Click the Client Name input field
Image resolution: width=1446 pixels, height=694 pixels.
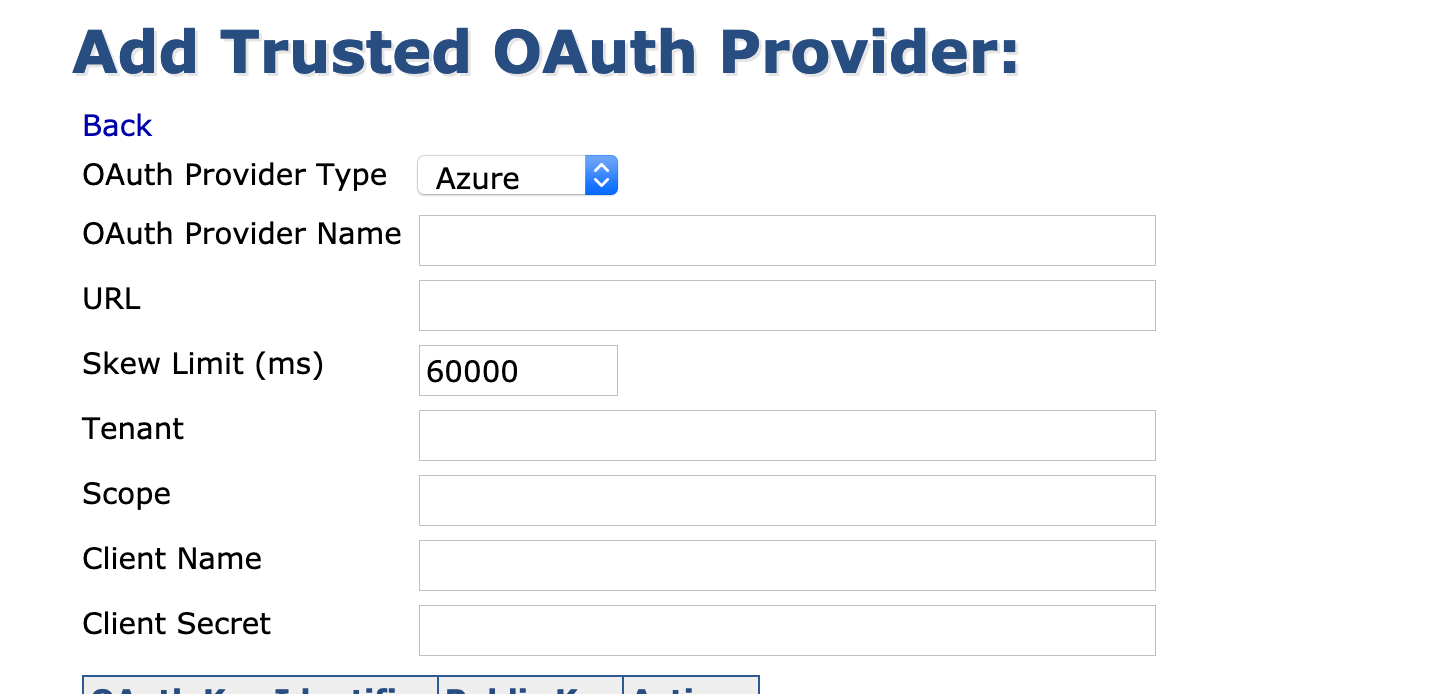786,566
